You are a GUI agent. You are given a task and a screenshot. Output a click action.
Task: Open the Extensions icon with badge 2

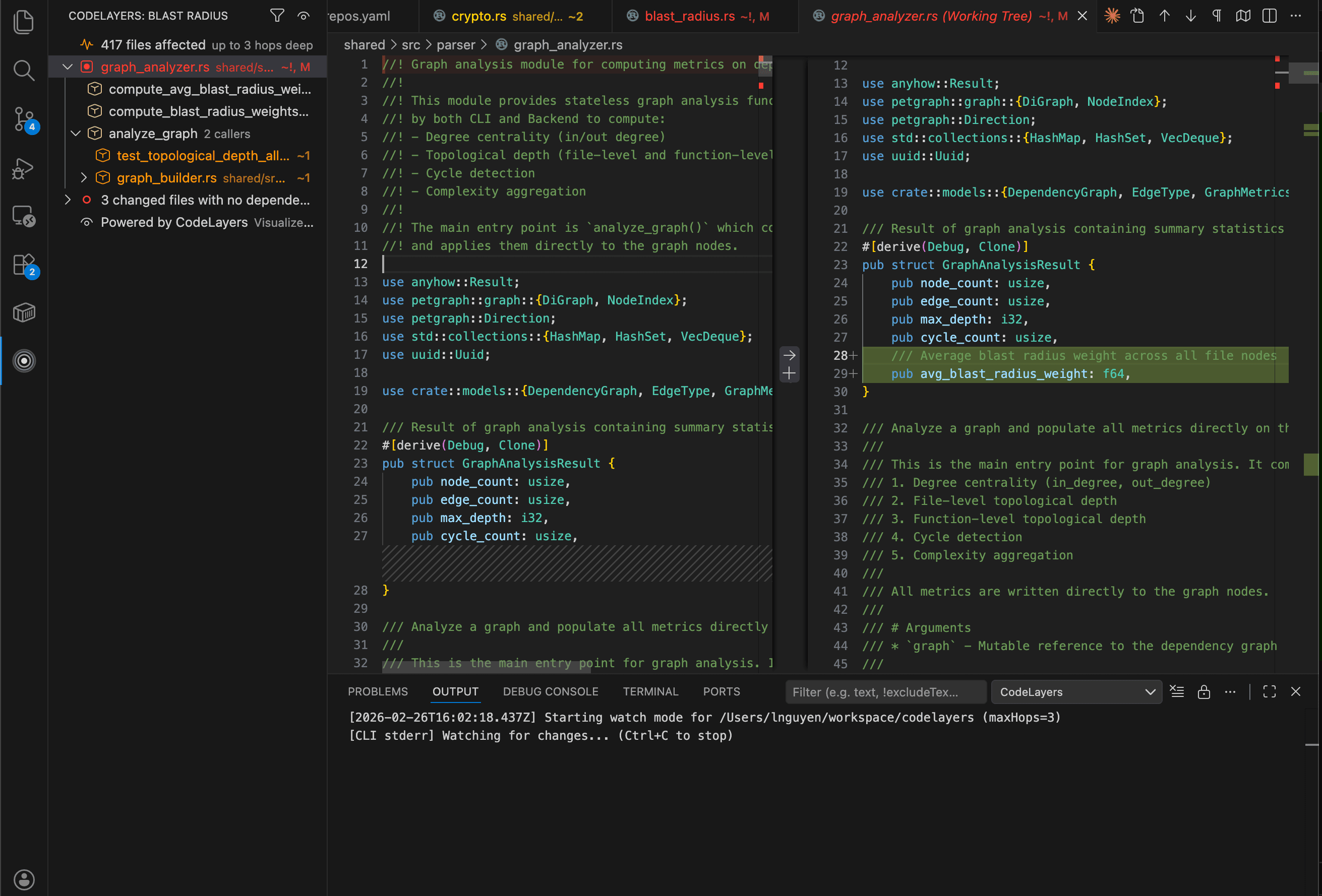[24, 265]
